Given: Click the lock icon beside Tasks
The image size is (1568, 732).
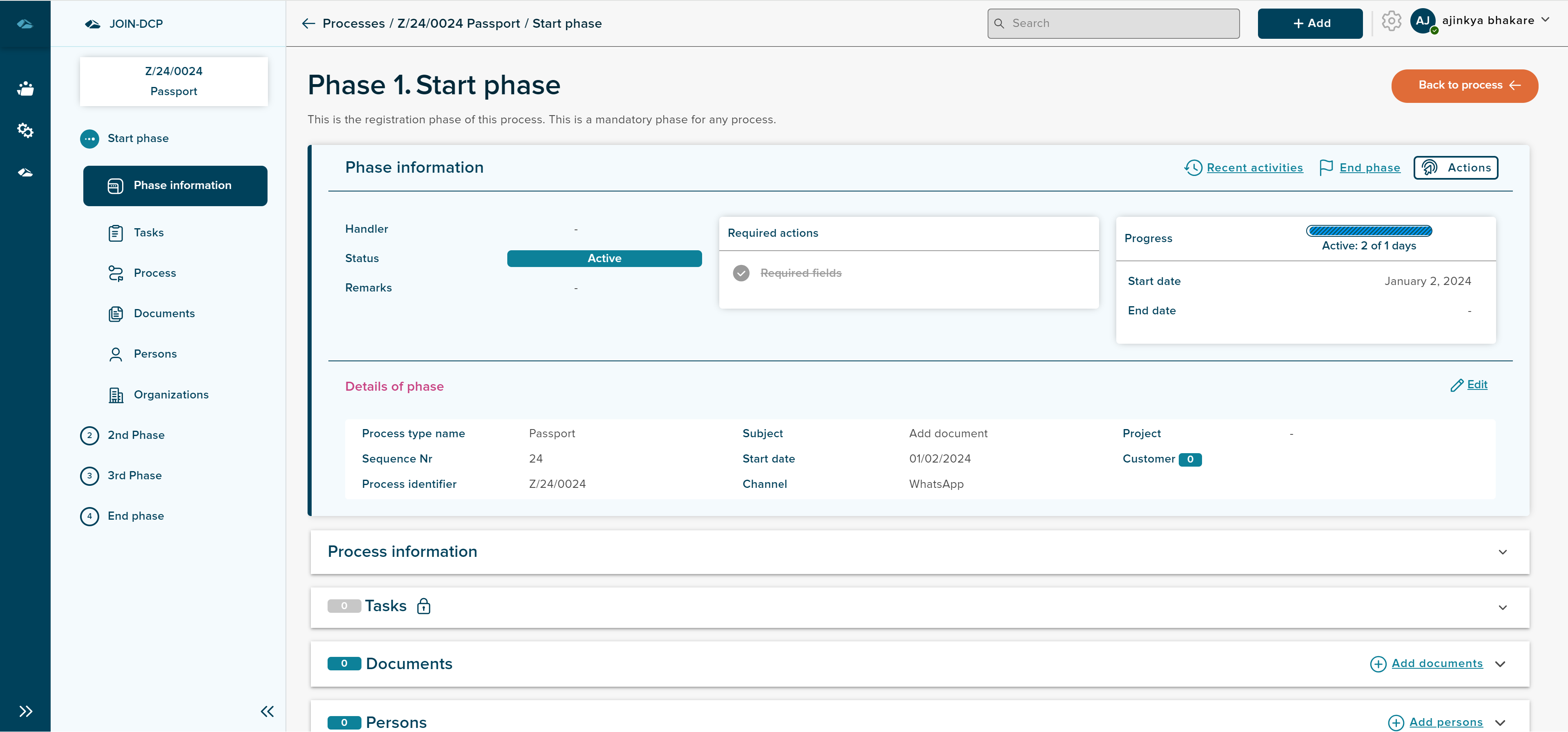Looking at the screenshot, I should (x=424, y=606).
